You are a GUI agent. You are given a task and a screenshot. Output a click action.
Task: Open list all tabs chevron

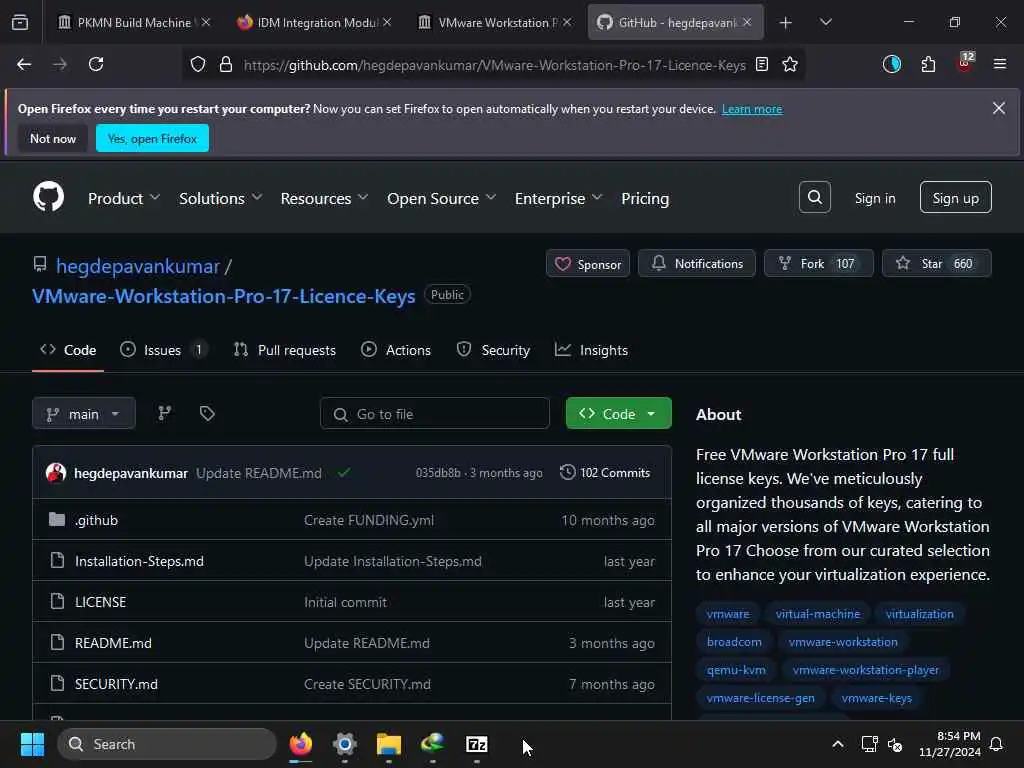pos(825,22)
